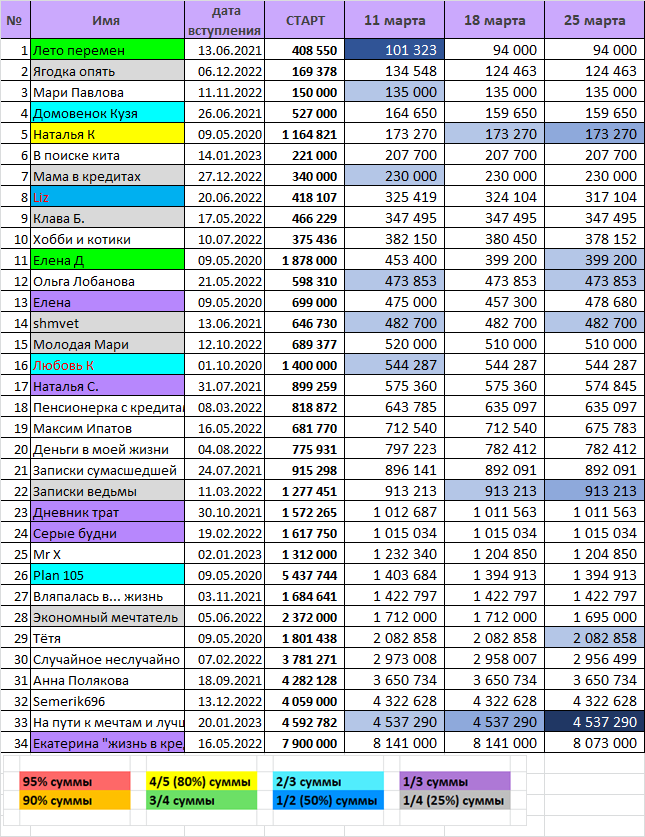The width and height of the screenshot is (645, 837).
Task: Select the cyan '2/3 суммы' legend swatch
Action: [x=328, y=781]
